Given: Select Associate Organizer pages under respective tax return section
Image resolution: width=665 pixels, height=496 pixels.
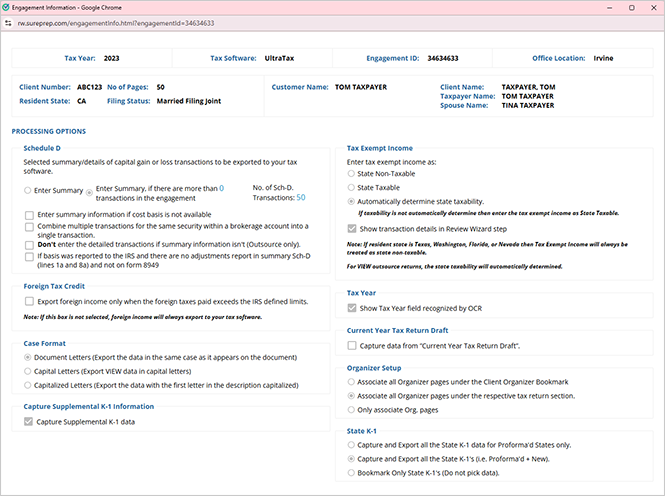Looking at the screenshot, I should pyautogui.click(x=351, y=396).
